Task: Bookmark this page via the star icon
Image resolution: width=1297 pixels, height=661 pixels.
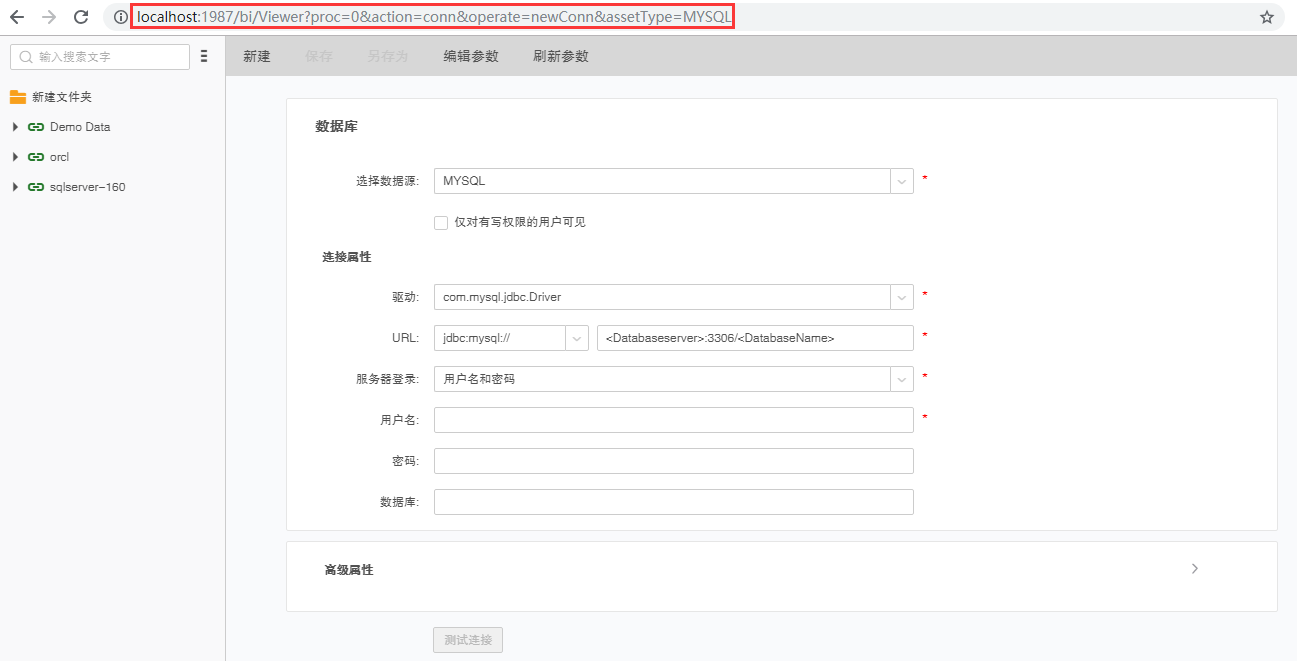Action: [x=1266, y=16]
